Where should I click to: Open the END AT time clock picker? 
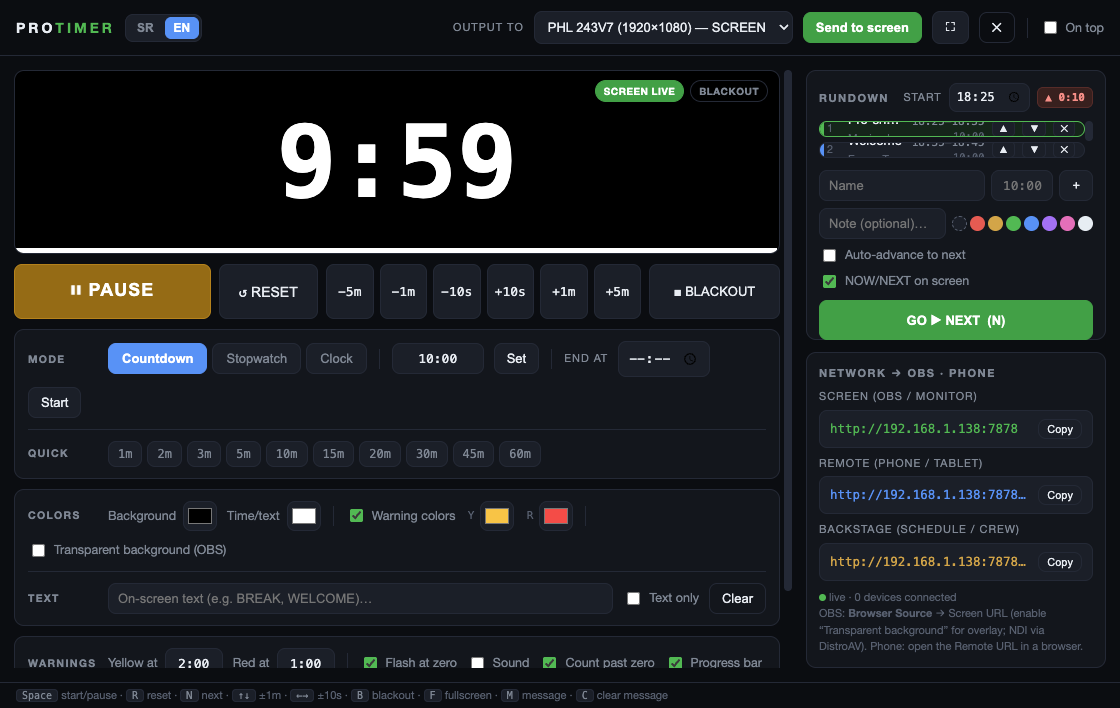(689, 359)
